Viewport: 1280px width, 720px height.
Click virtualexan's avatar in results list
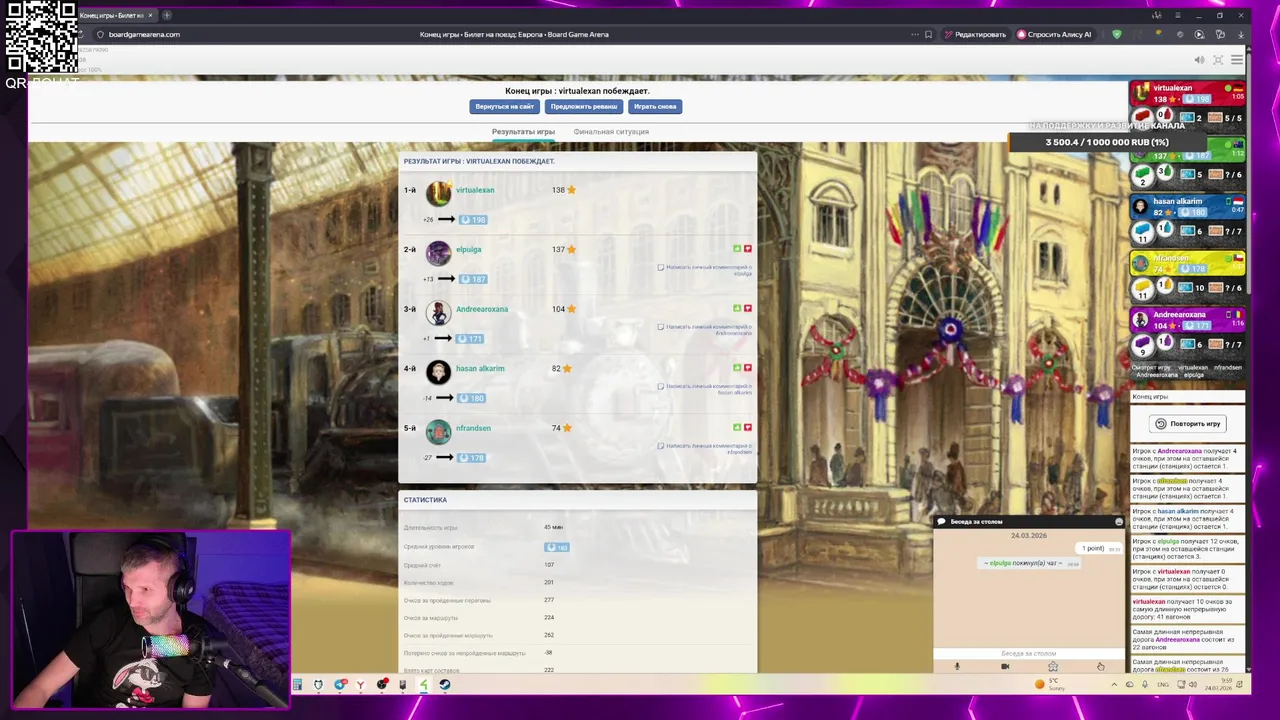438,193
